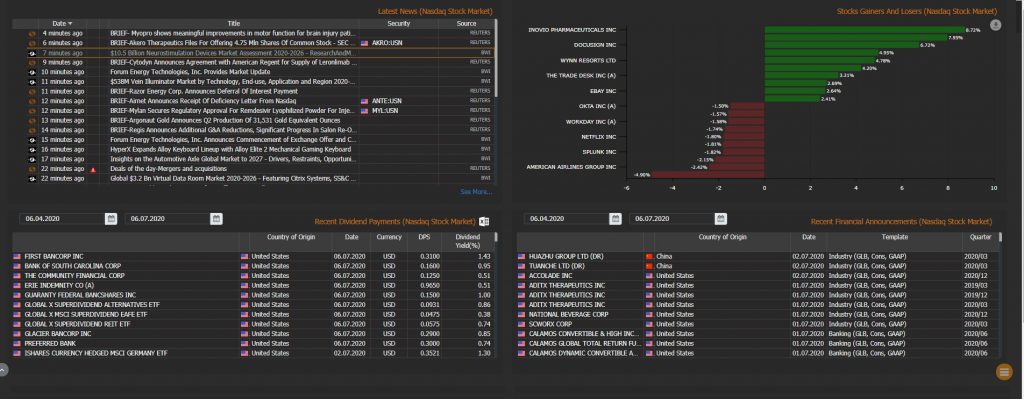This screenshot has width=1024, height=399.
Task: Click the dividend end date field 06.07.2020
Action: coord(167,219)
